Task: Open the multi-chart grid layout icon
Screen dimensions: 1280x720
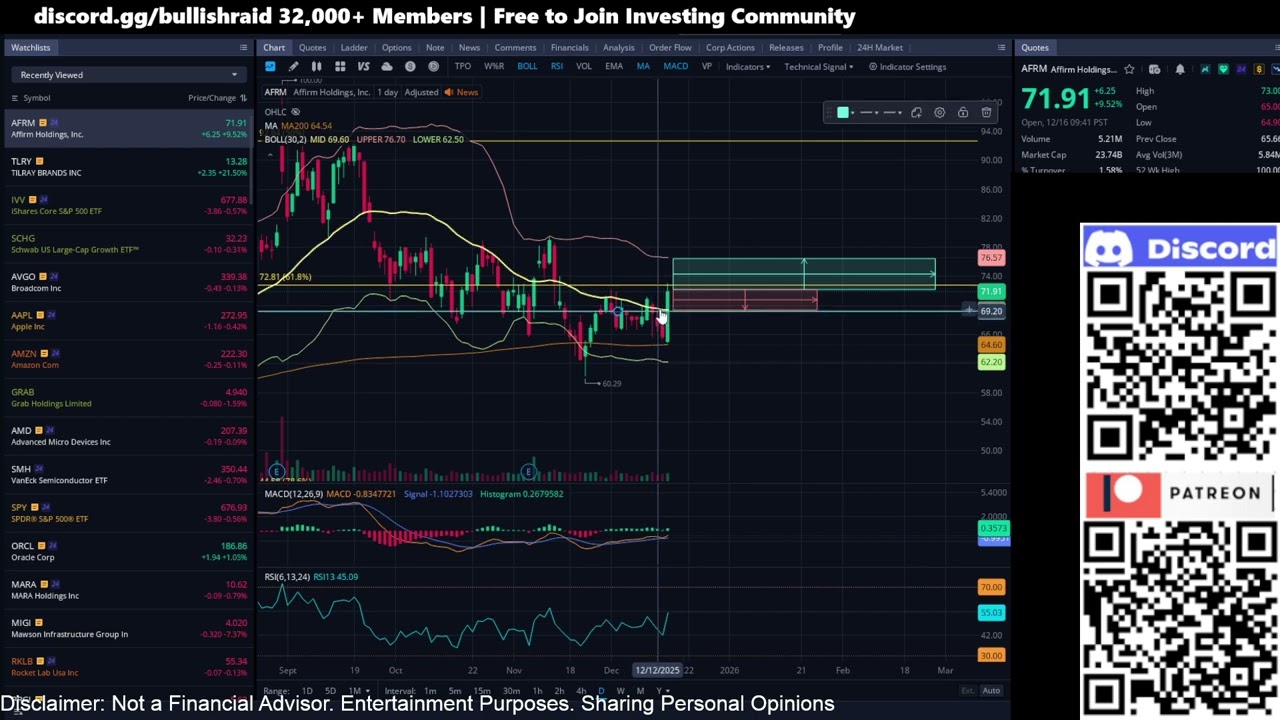Action: pos(340,67)
